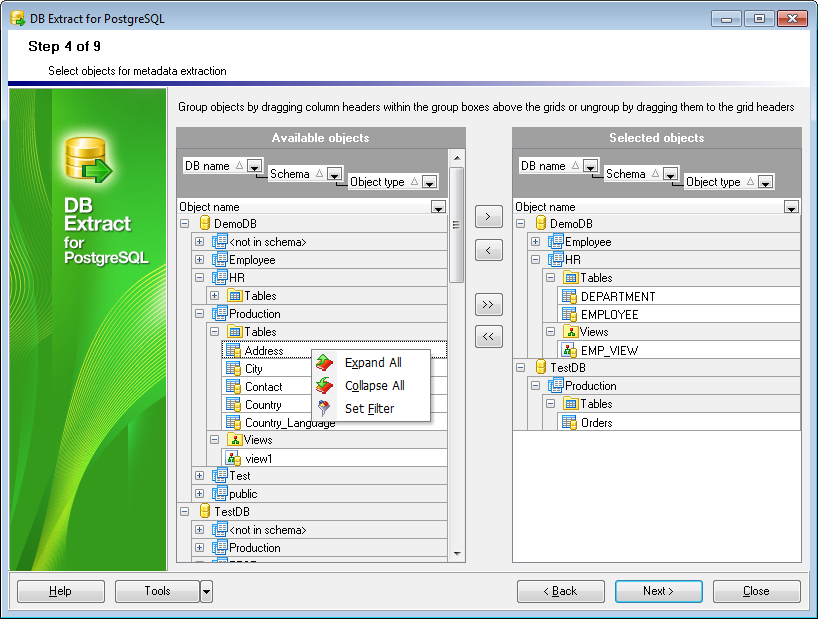Click the Views folder icon under Production
818x619 pixels.
(235, 440)
